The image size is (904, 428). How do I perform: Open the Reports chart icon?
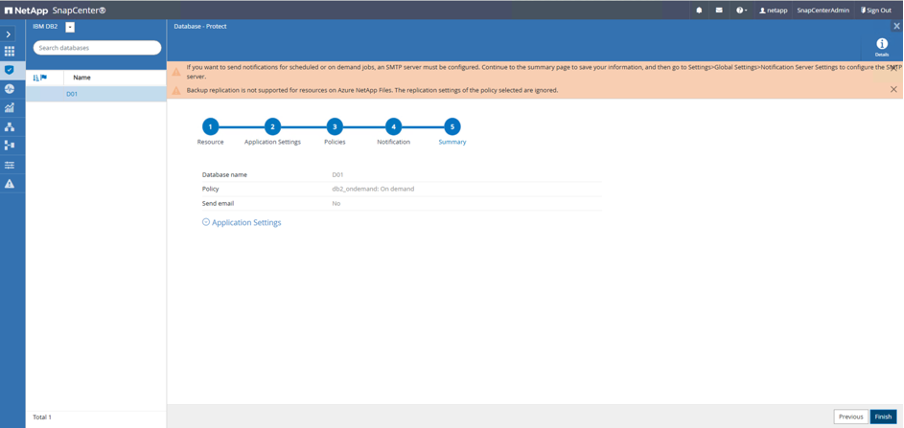tap(9, 108)
